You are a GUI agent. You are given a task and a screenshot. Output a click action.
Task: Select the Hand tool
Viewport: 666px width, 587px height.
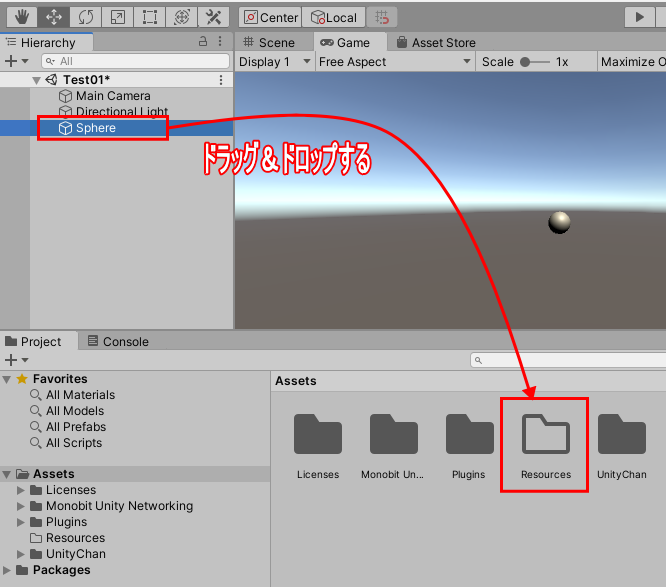(x=22, y=17)
